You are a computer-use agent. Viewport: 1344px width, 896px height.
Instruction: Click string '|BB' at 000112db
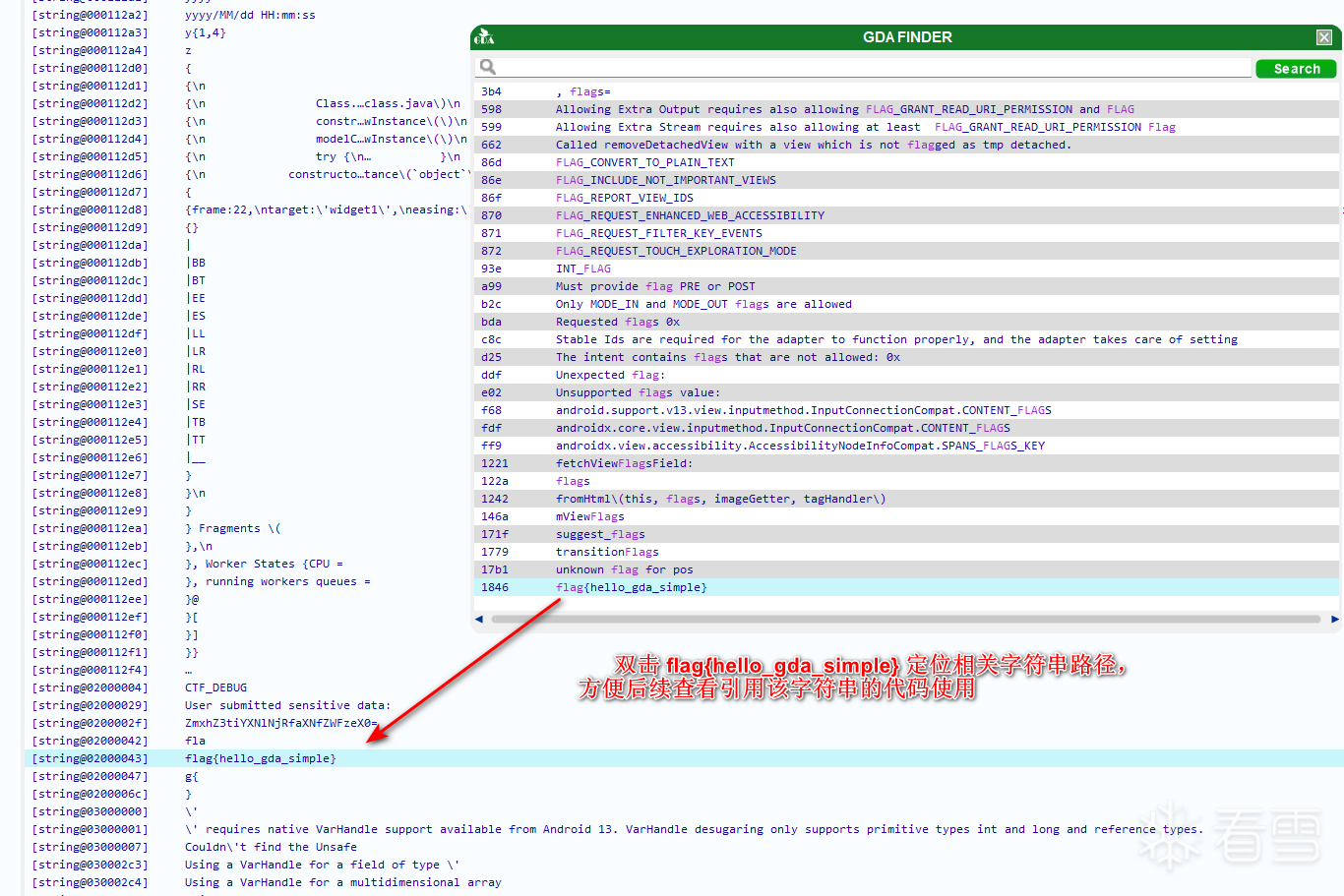click(x=195, y=263)
